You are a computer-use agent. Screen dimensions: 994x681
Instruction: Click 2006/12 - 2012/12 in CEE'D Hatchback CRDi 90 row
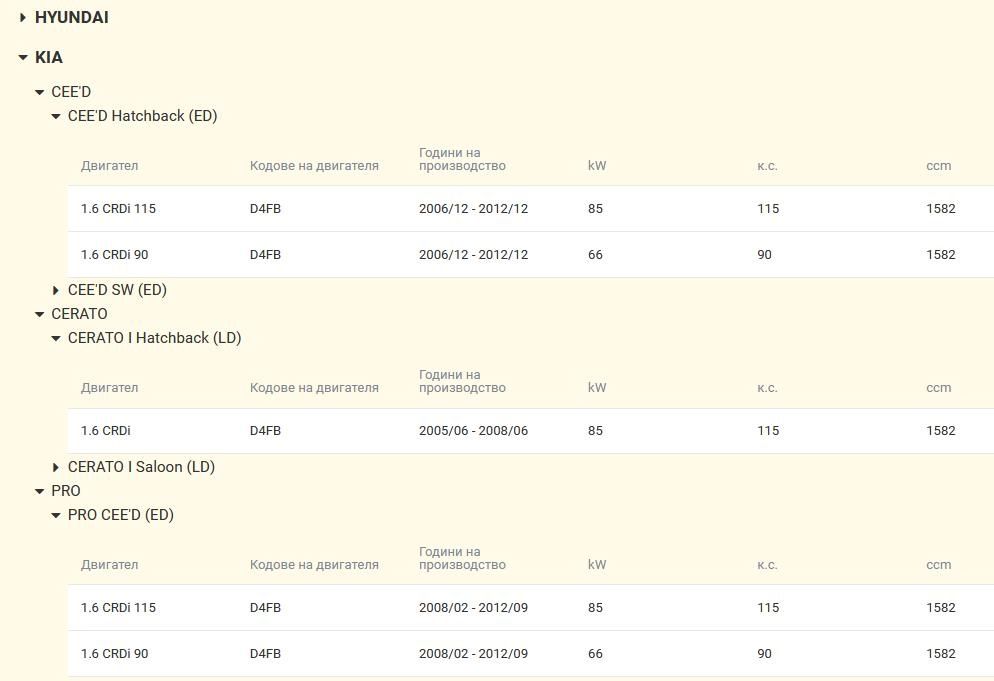[474, 255]
